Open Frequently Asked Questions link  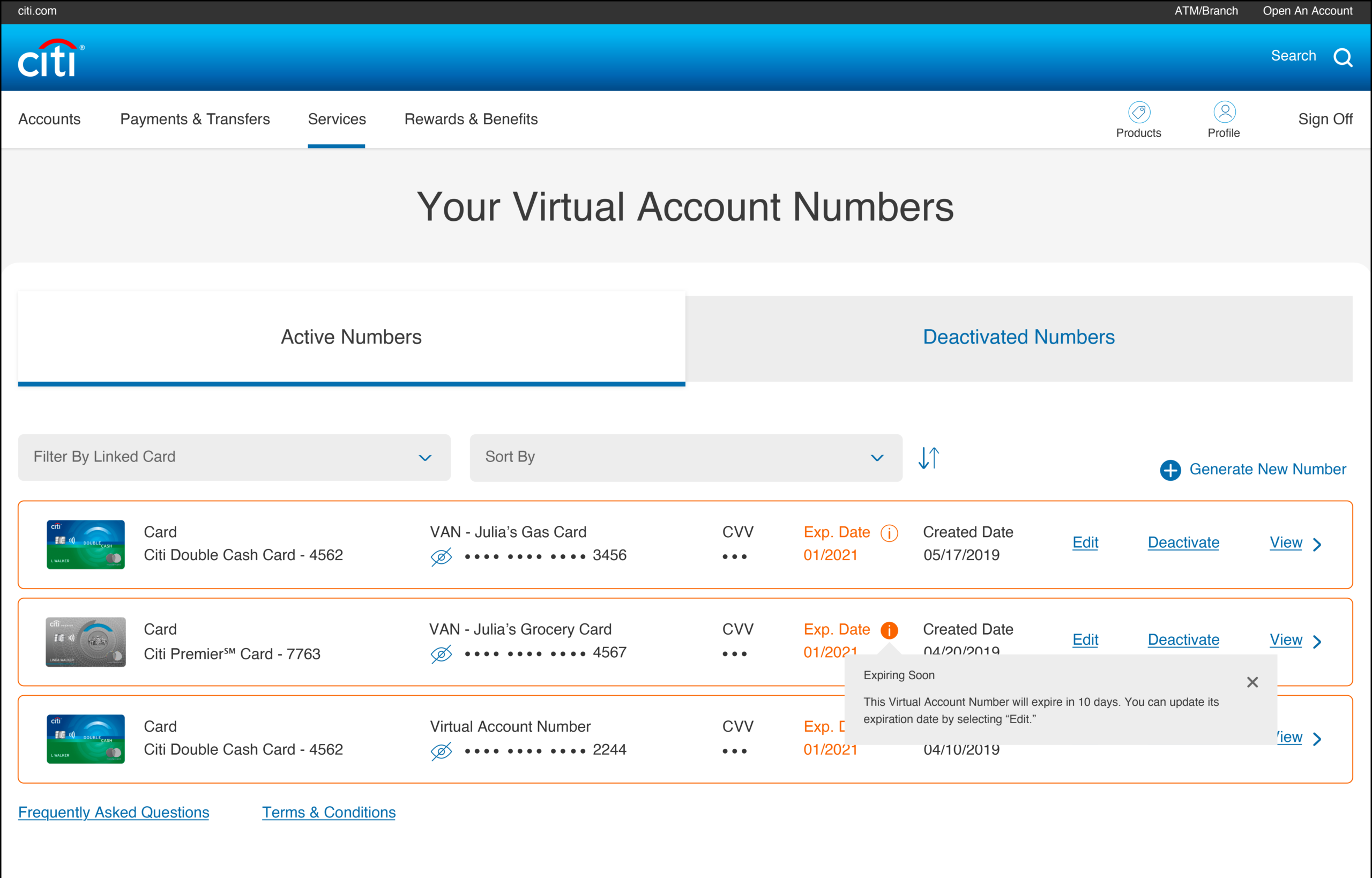(x=114, y=813)
